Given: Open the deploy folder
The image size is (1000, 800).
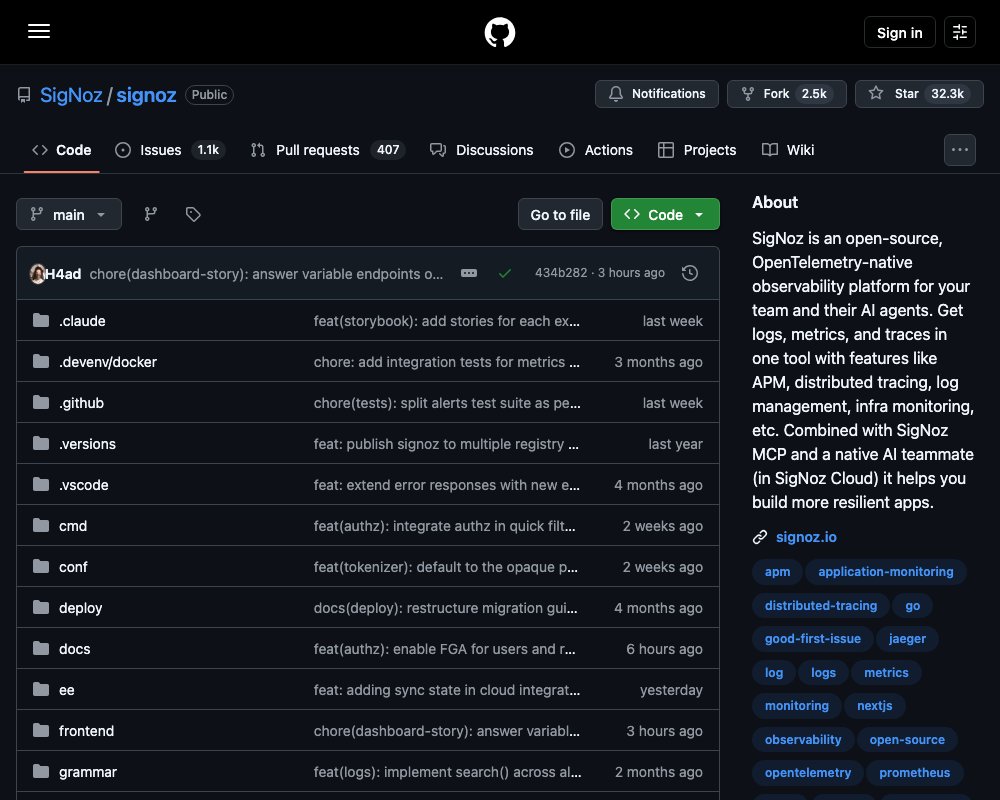Looking at the screenshot, I should [x=80, y=608].
